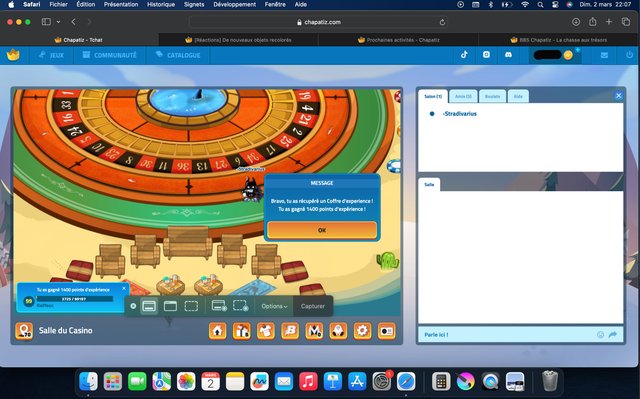Screen dimensions: 640x399
Task: Click the orange B button icon
Action: pyautogui.click(x=290, y=331)
